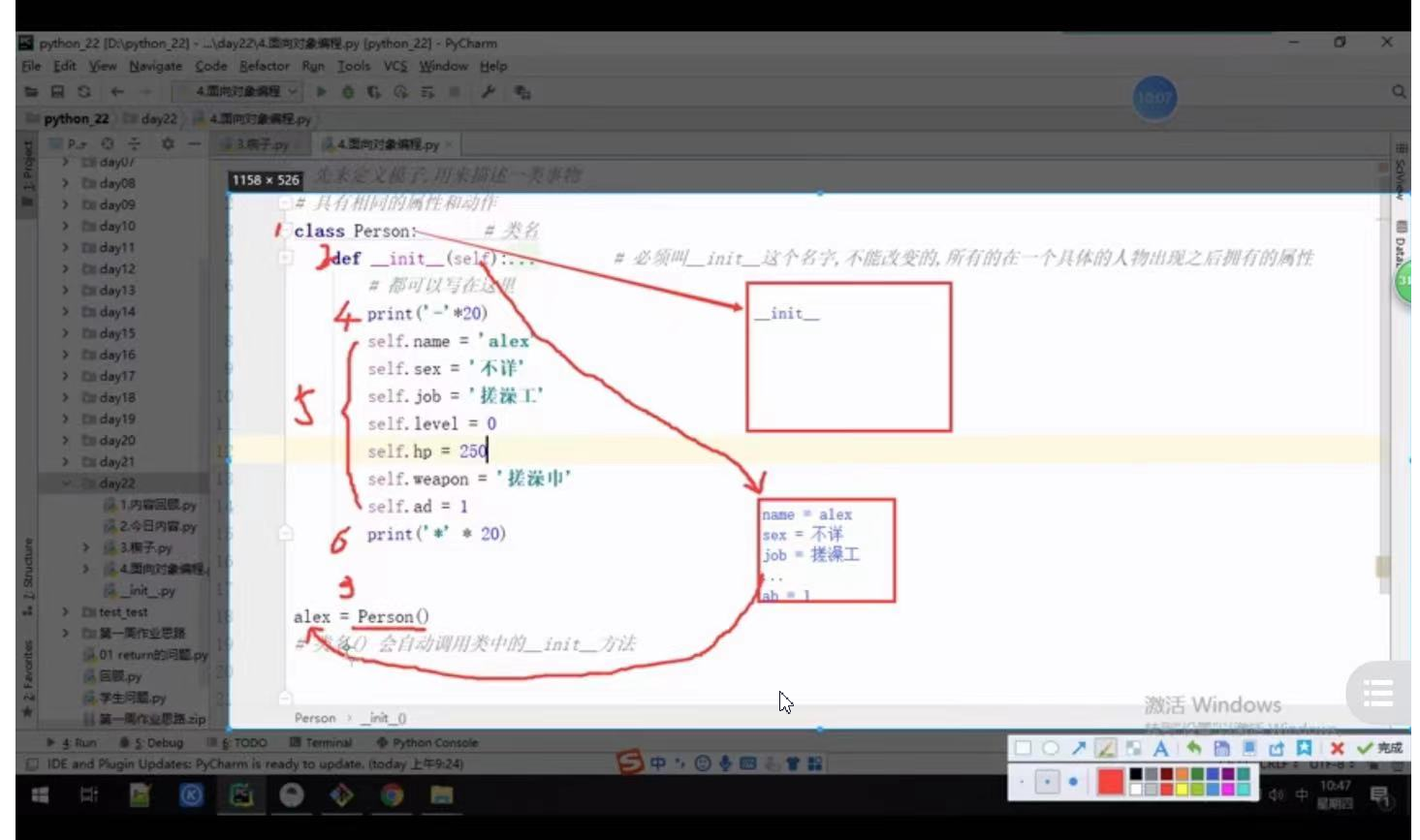Open the Navigate menu

pyautogui.click(x=155, y=66)
